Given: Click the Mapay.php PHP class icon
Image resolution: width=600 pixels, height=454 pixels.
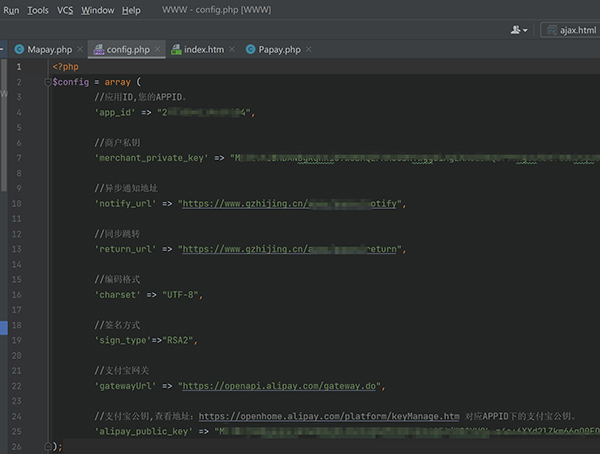Looking at the screenshot, I should [19, 49].
